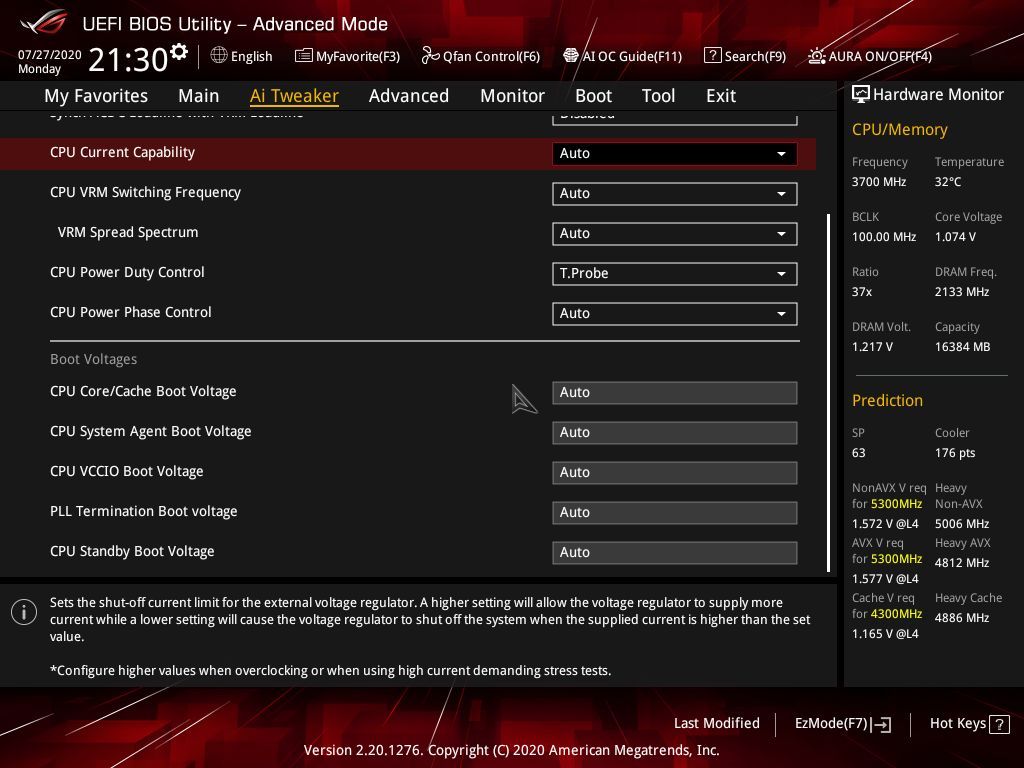Screen dimensions: 1024x768
Task: Select the Ai Tweaker tab
Action: [294, 96]
